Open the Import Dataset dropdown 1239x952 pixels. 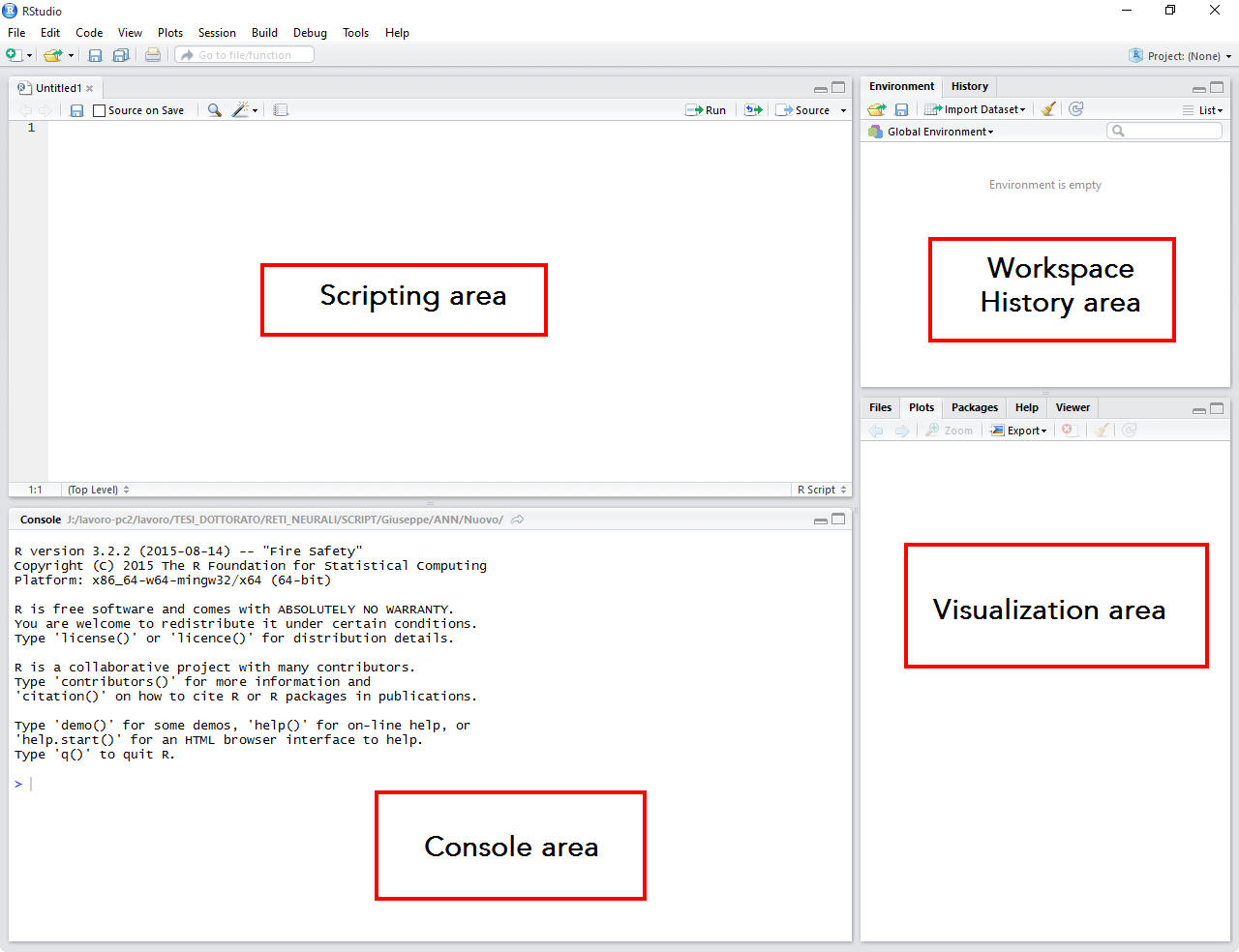click(975, 109)
